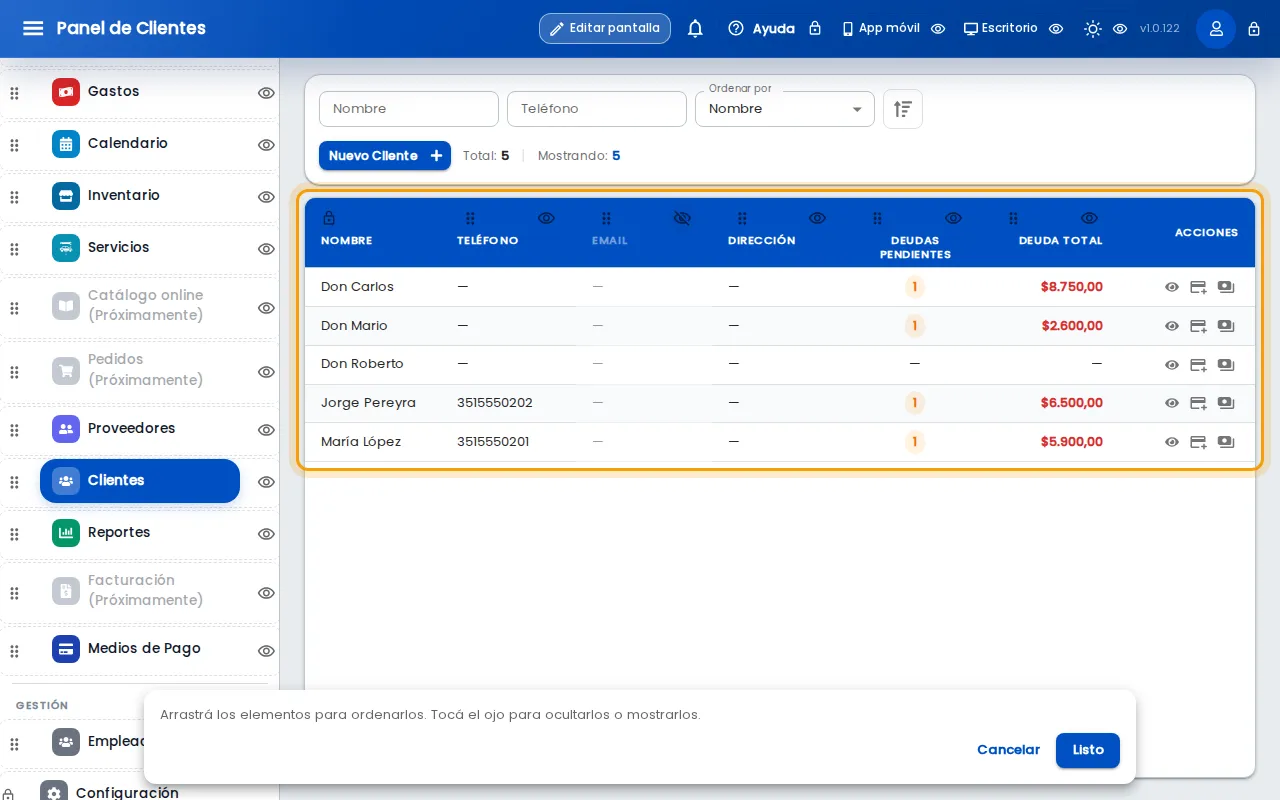Image resolution: width=1280 pixels, height=800 pixels.
Task: Select Medios de Pago in the sidebar
Action: click(x=140, y=648)
